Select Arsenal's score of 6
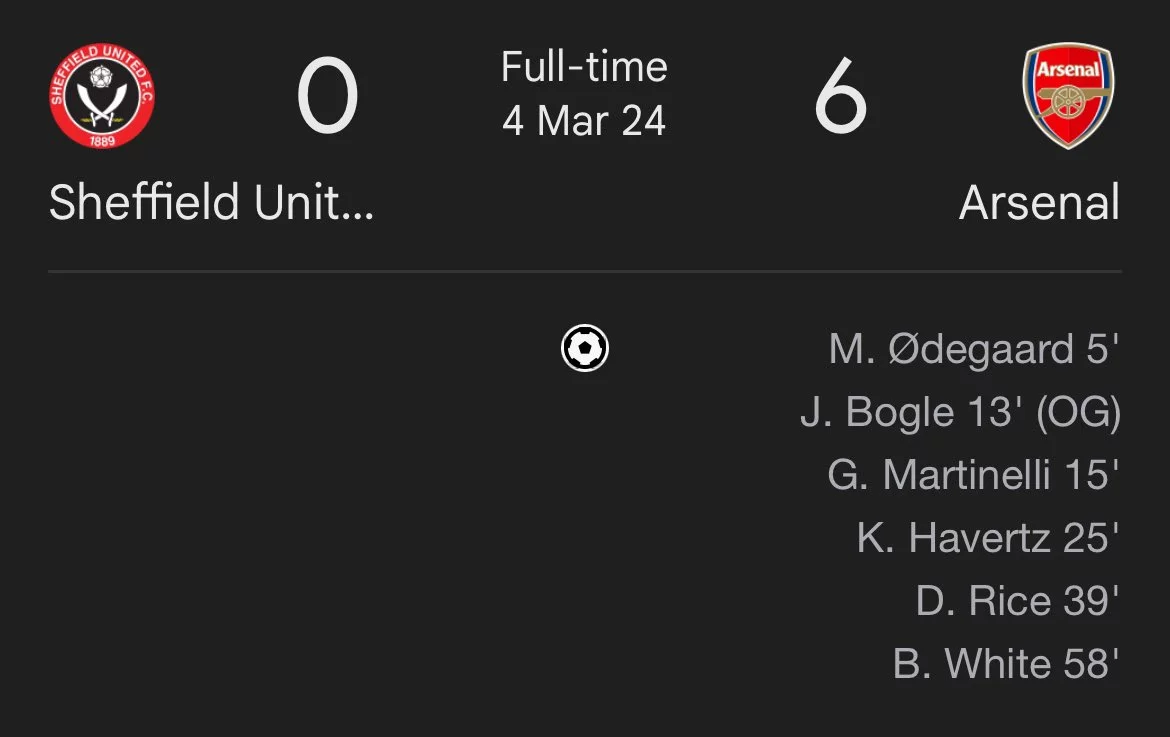1170x737 pixels. (841, 96)
